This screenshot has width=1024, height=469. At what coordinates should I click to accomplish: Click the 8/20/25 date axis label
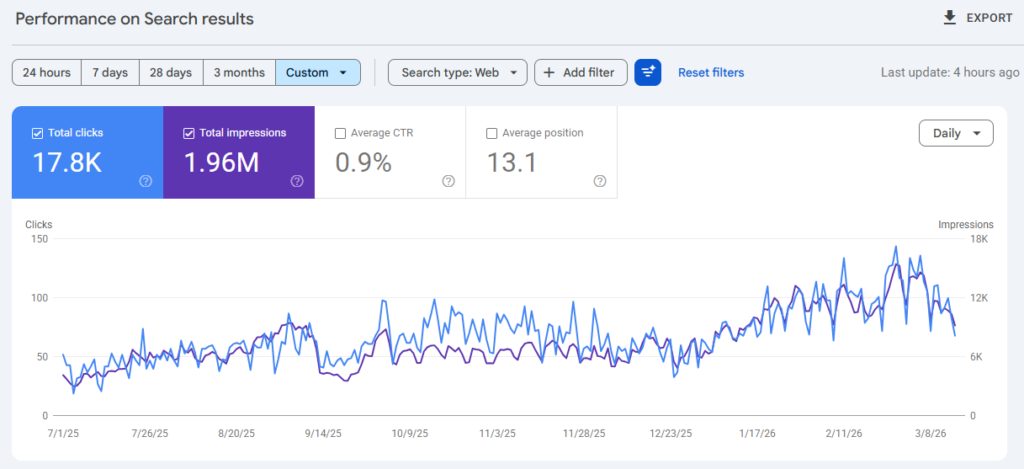click(237, 433)
